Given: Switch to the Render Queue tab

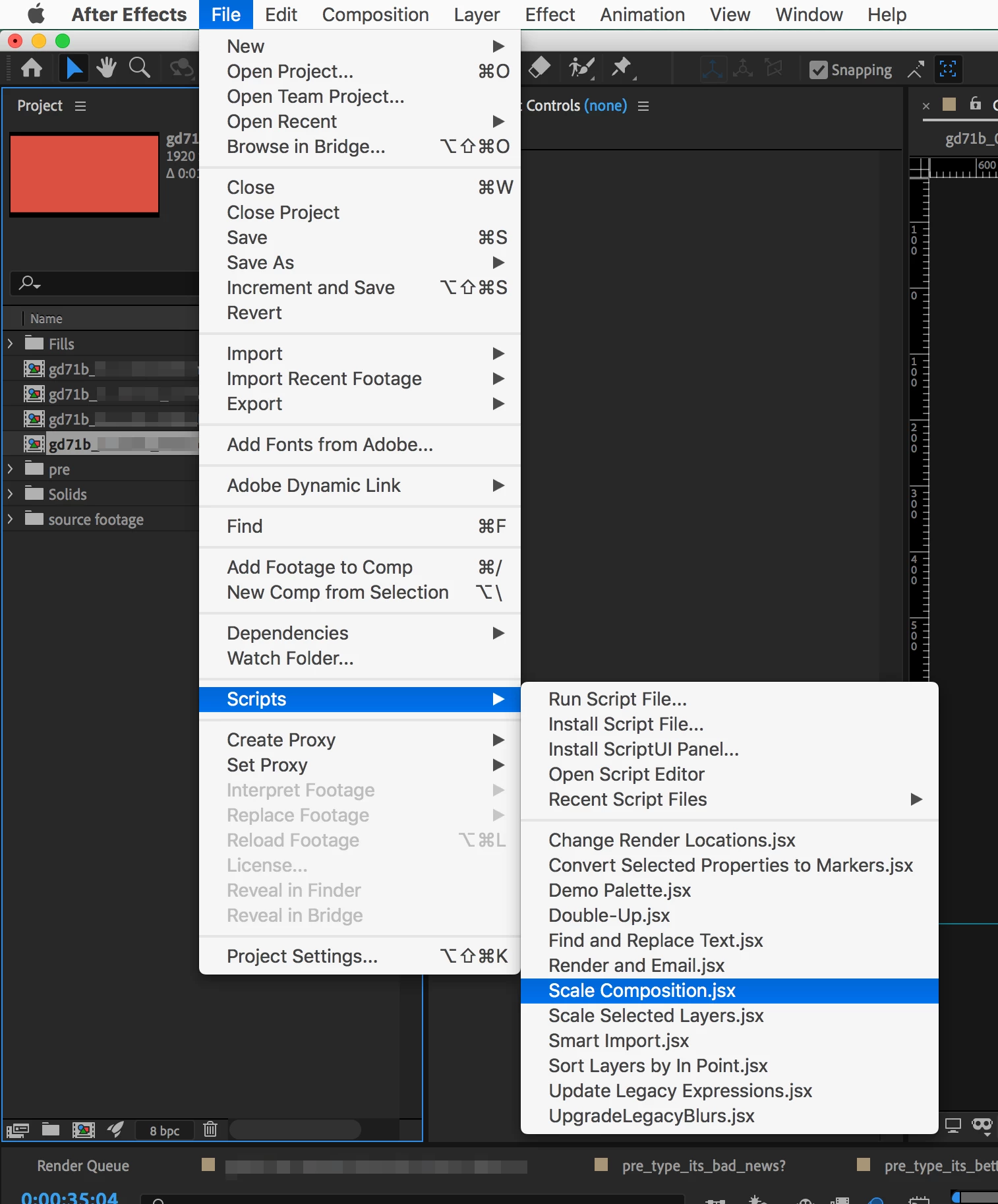Looking at the screenshot, I should pos(83,1166).
